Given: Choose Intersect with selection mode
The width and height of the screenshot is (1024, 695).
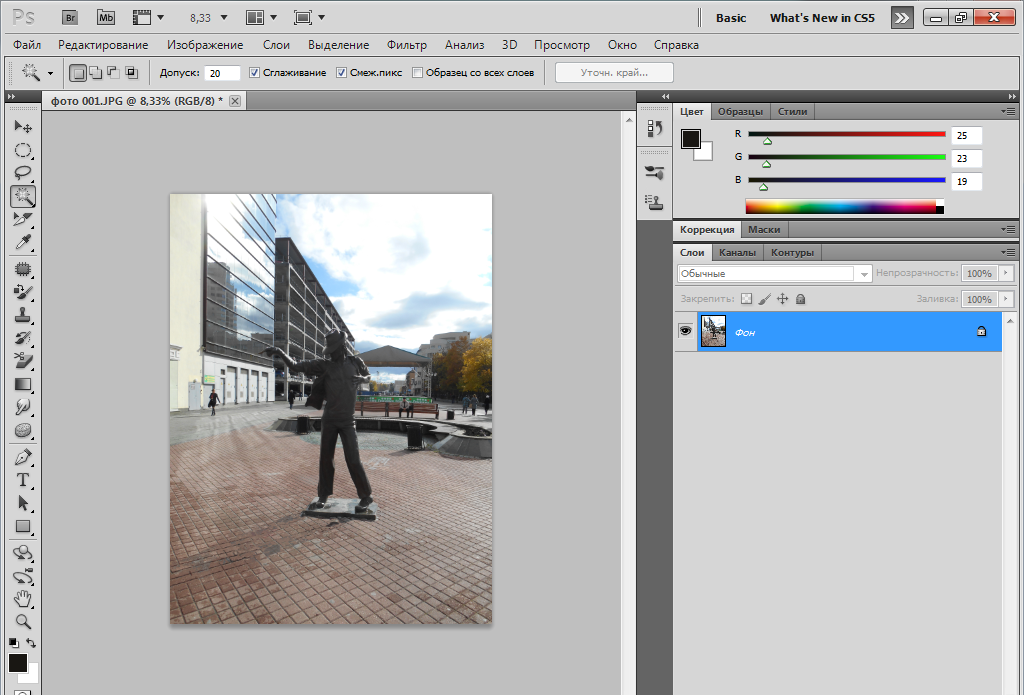Looking at the screenshot, I should coord(131,73).
